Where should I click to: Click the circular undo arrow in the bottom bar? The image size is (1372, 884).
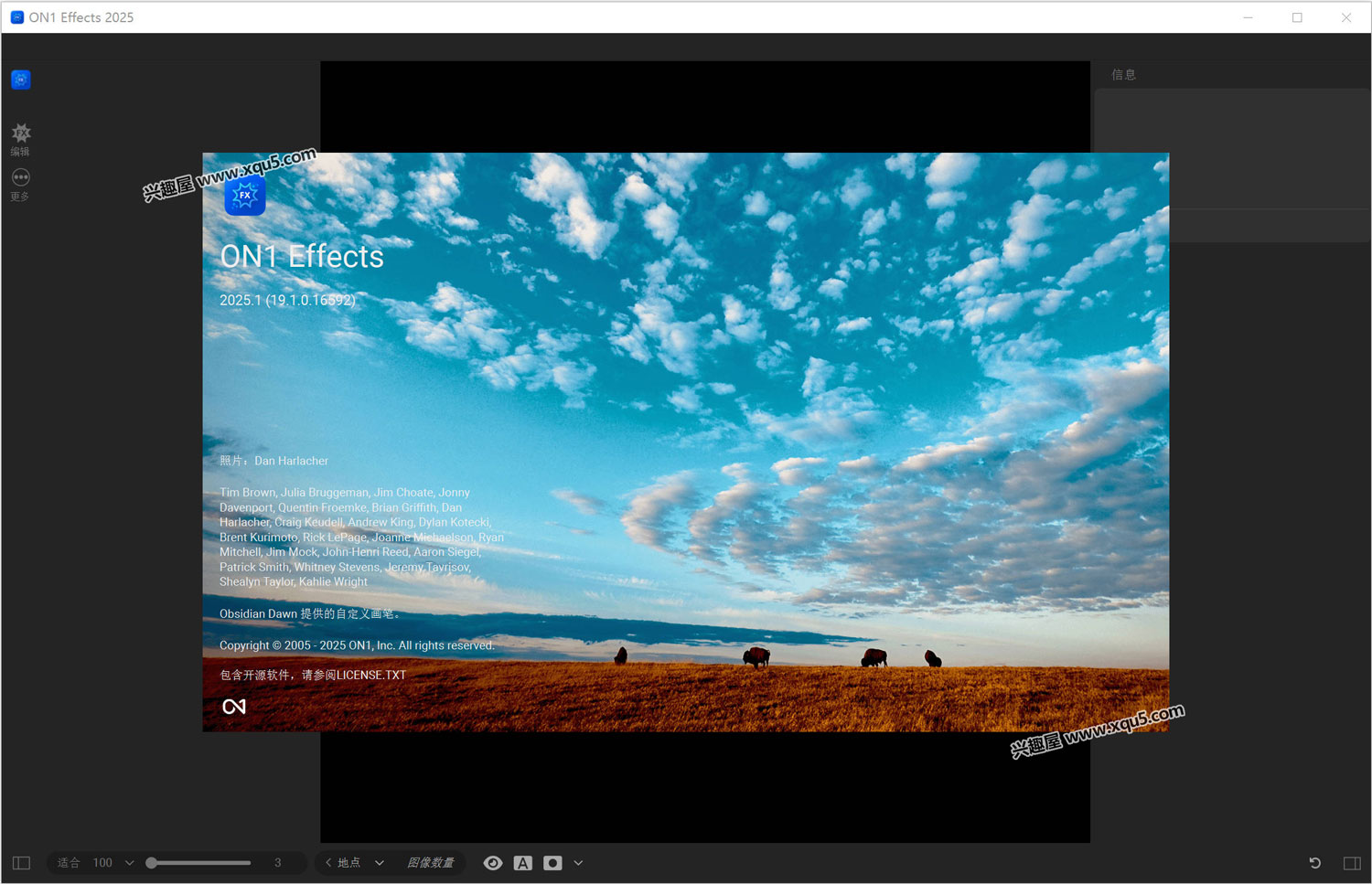[x=1315, y=863]
